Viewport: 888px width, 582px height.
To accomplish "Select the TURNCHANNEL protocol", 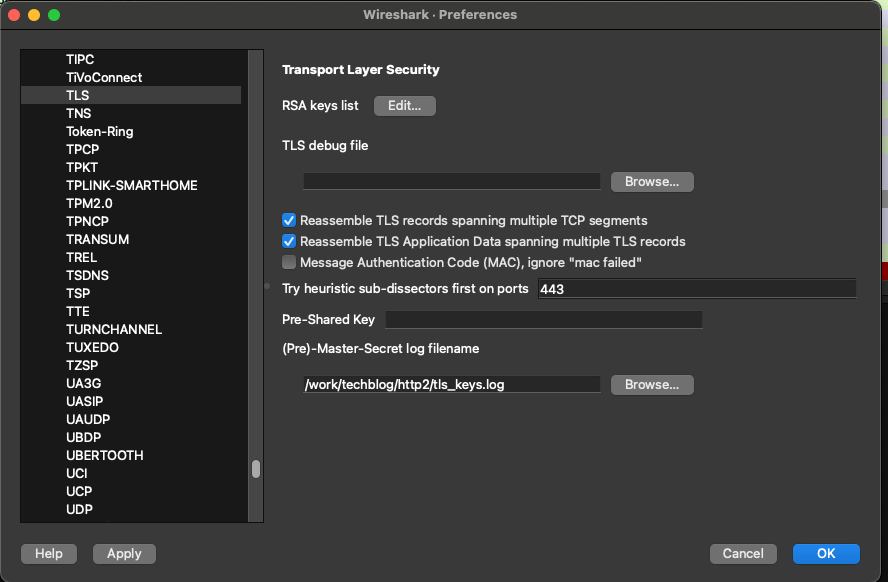I will [x=114, y=330].
